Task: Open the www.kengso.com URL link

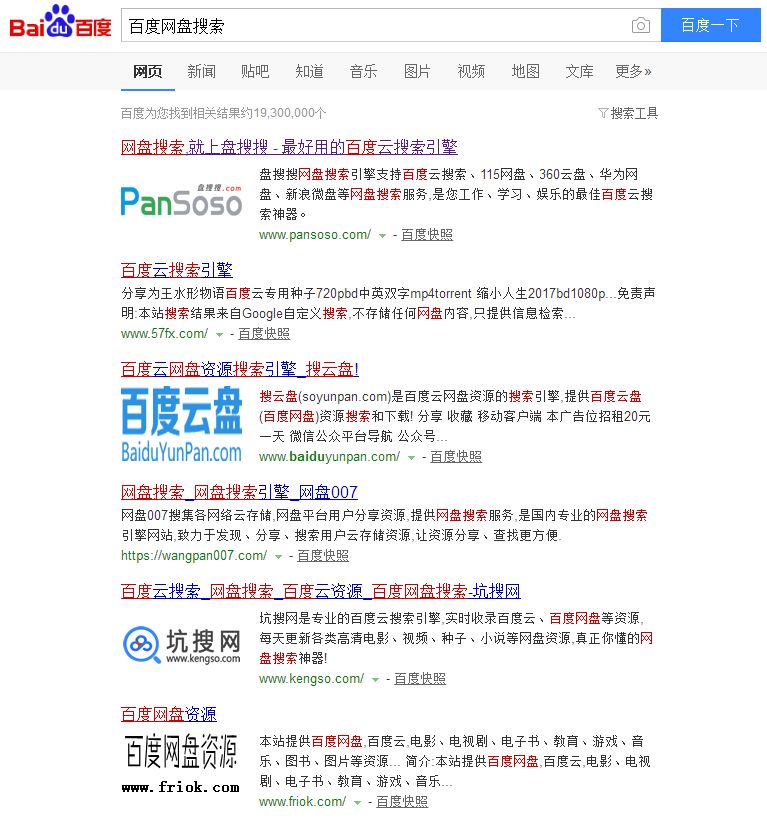Action: (x=311, y=679)
